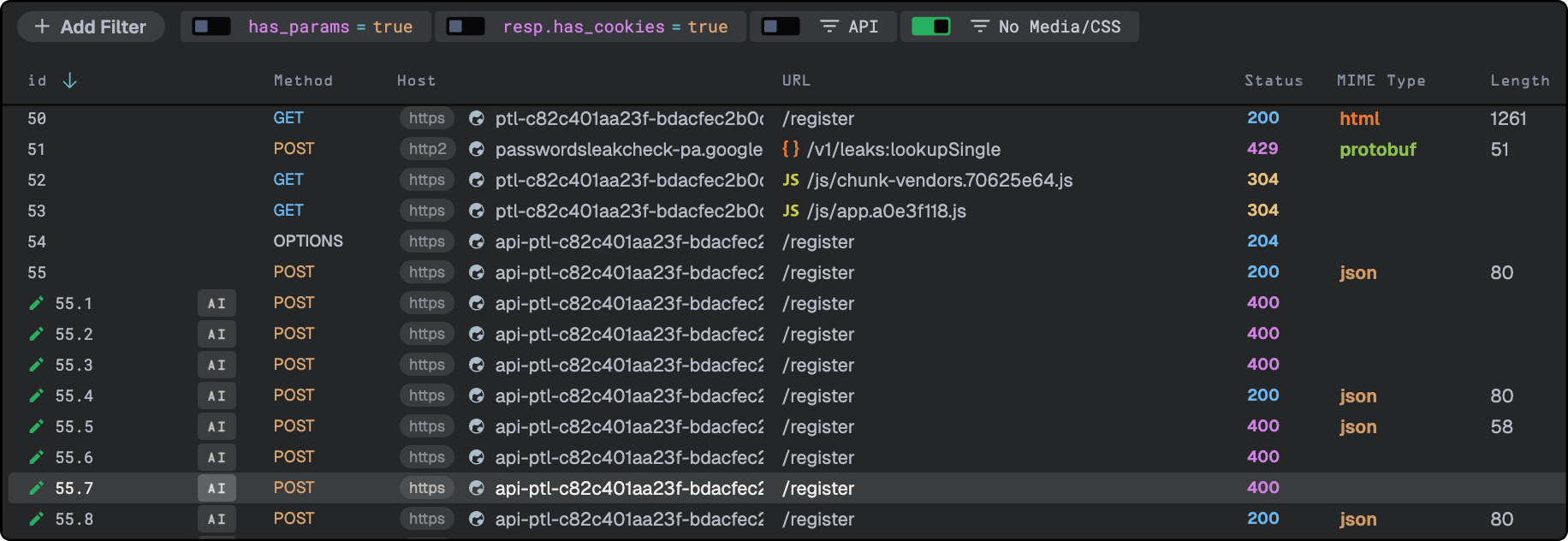Turn on the API filter toggle
This screenshot has height=541, width=1568.
pyautogui.click(x=781, y=27)
